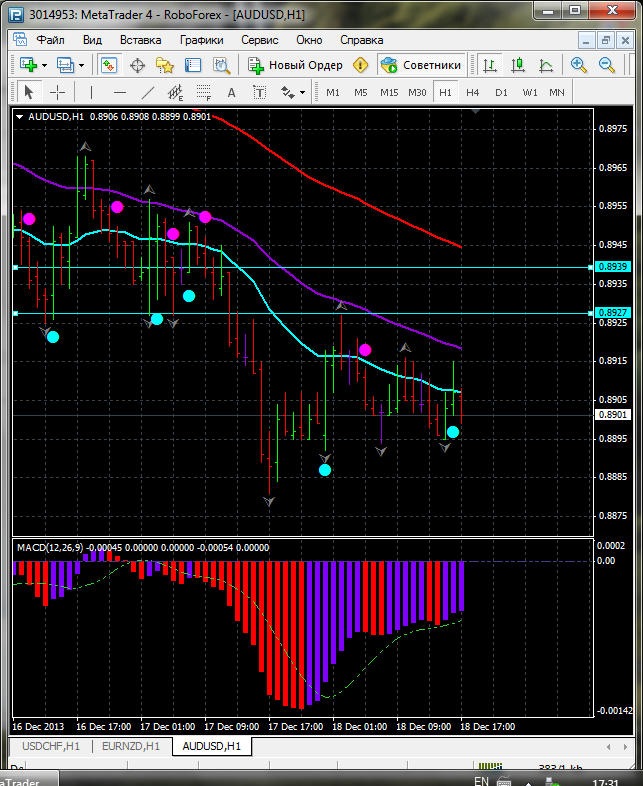Open the Графики menu
This screenshot has height=786, width=643.
(201, 40)
